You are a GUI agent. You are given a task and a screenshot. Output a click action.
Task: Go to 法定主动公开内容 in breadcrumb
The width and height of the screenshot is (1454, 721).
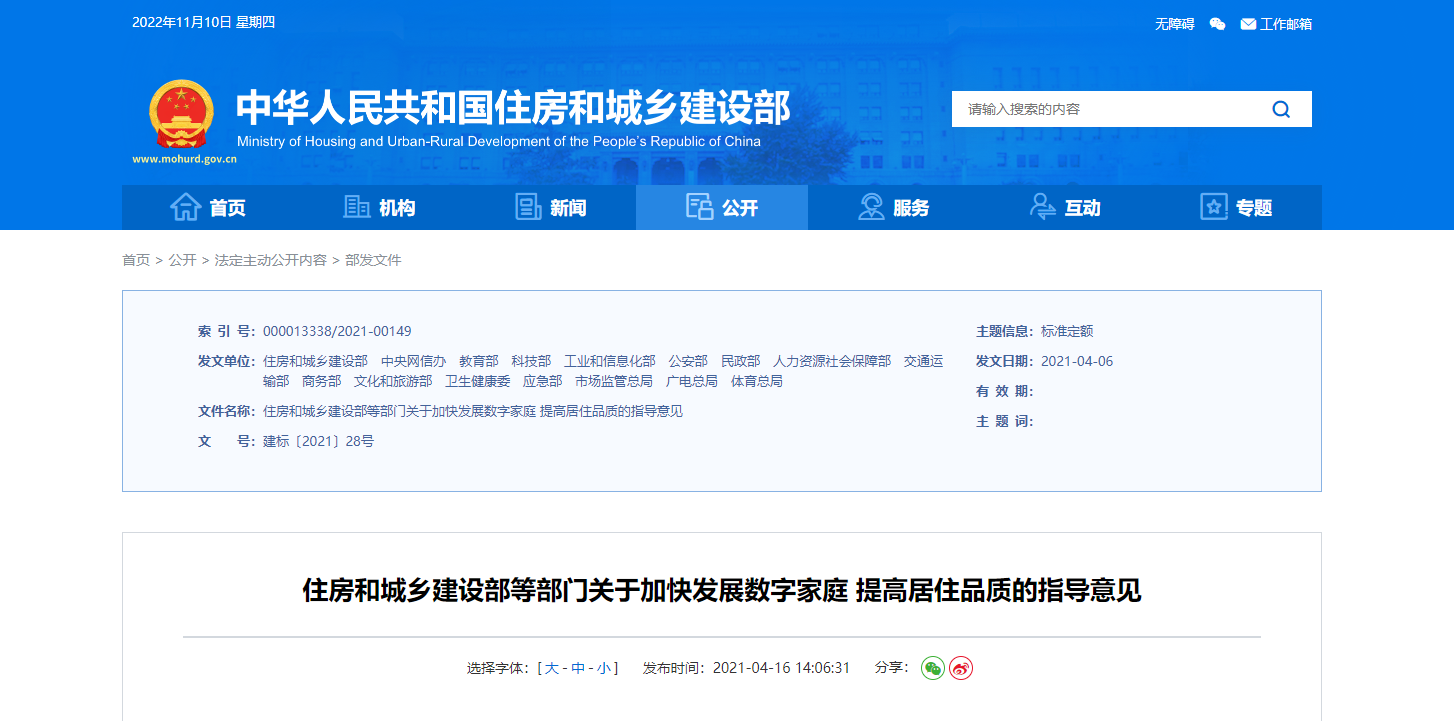point(271,260)
